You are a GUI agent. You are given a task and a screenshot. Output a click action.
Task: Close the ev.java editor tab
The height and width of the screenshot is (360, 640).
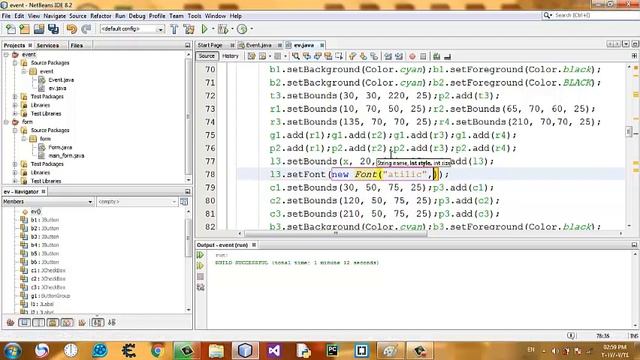(322, 45)
